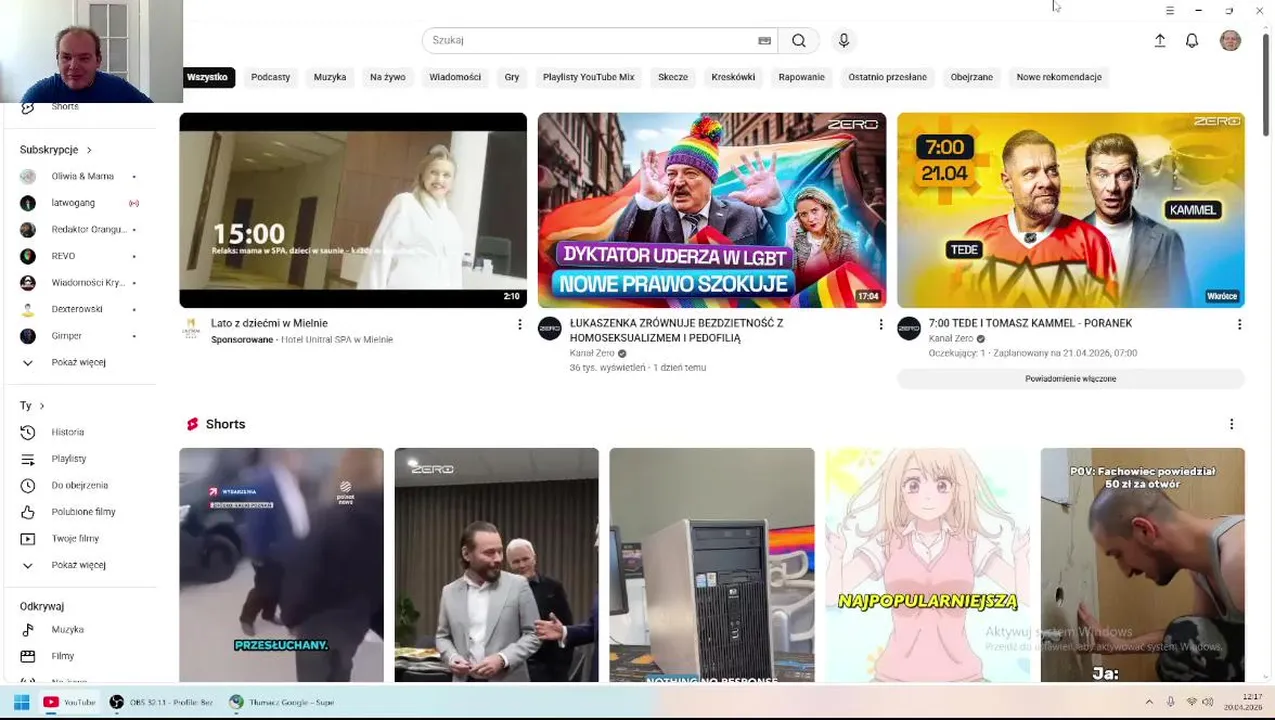Image resolution: width=1275 pixels, height=720 pixels.
Task: Play the TEDE and KAMMEL thumbnail
Action: click(x=1070, y=210)
